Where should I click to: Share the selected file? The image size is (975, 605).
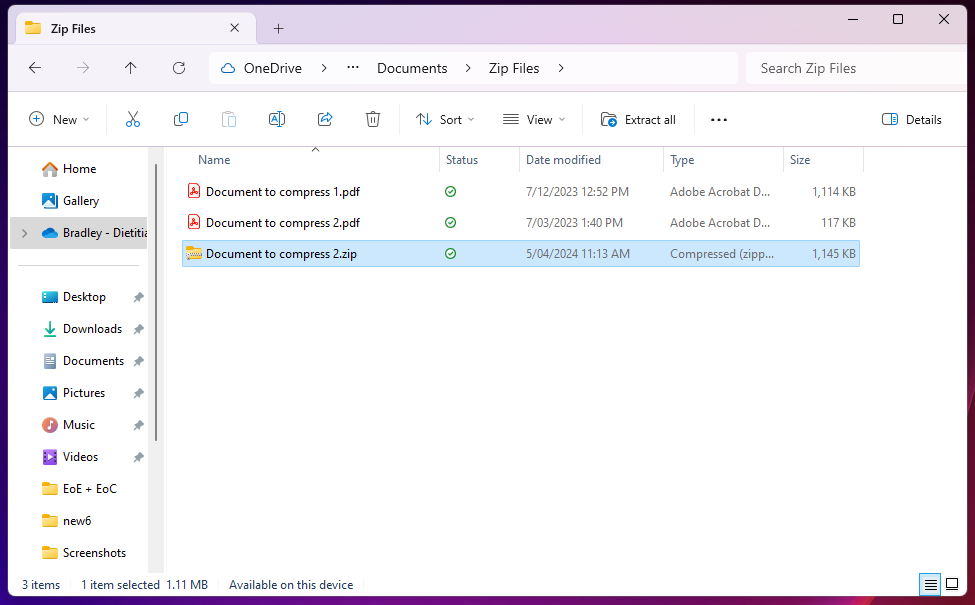tap(325, 119)
